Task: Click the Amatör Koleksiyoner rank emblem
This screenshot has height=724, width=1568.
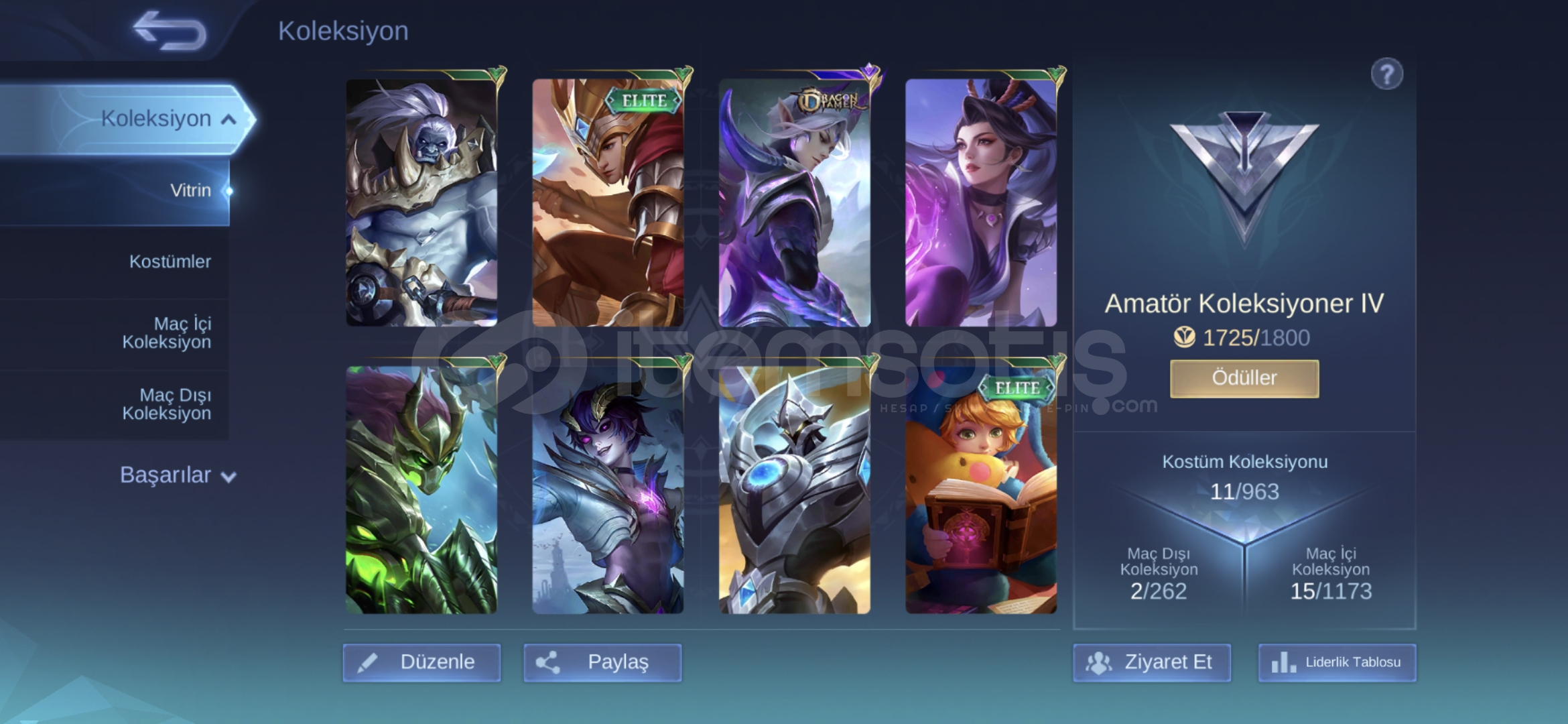Action: 1244,176
